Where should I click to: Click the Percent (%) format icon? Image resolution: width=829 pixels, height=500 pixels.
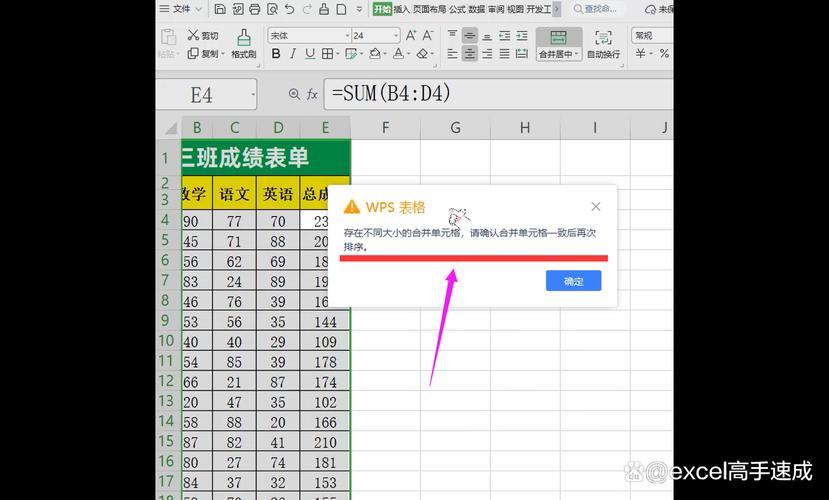coord(664,53)
